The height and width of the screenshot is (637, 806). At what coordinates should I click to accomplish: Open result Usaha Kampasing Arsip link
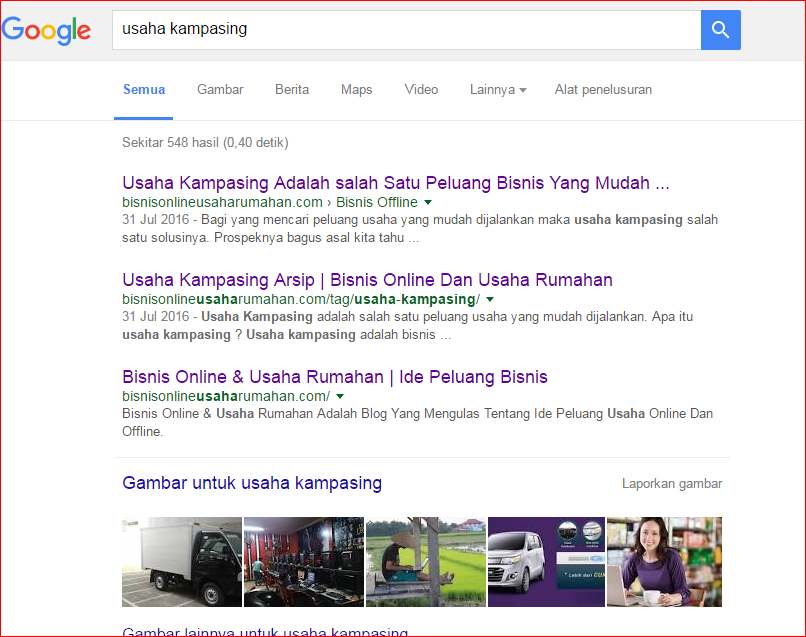[x=368, y=280]
